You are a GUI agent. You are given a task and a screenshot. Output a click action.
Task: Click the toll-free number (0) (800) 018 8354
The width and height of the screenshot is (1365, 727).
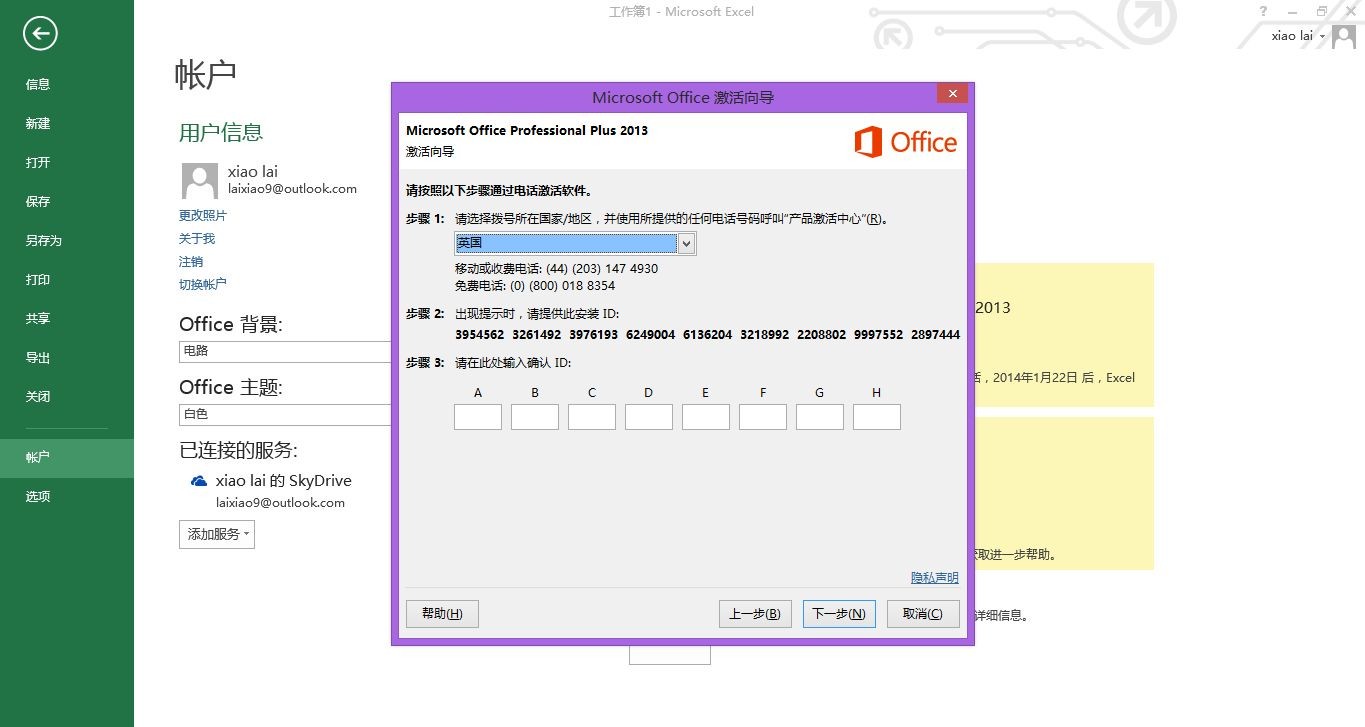pos(563,286)
